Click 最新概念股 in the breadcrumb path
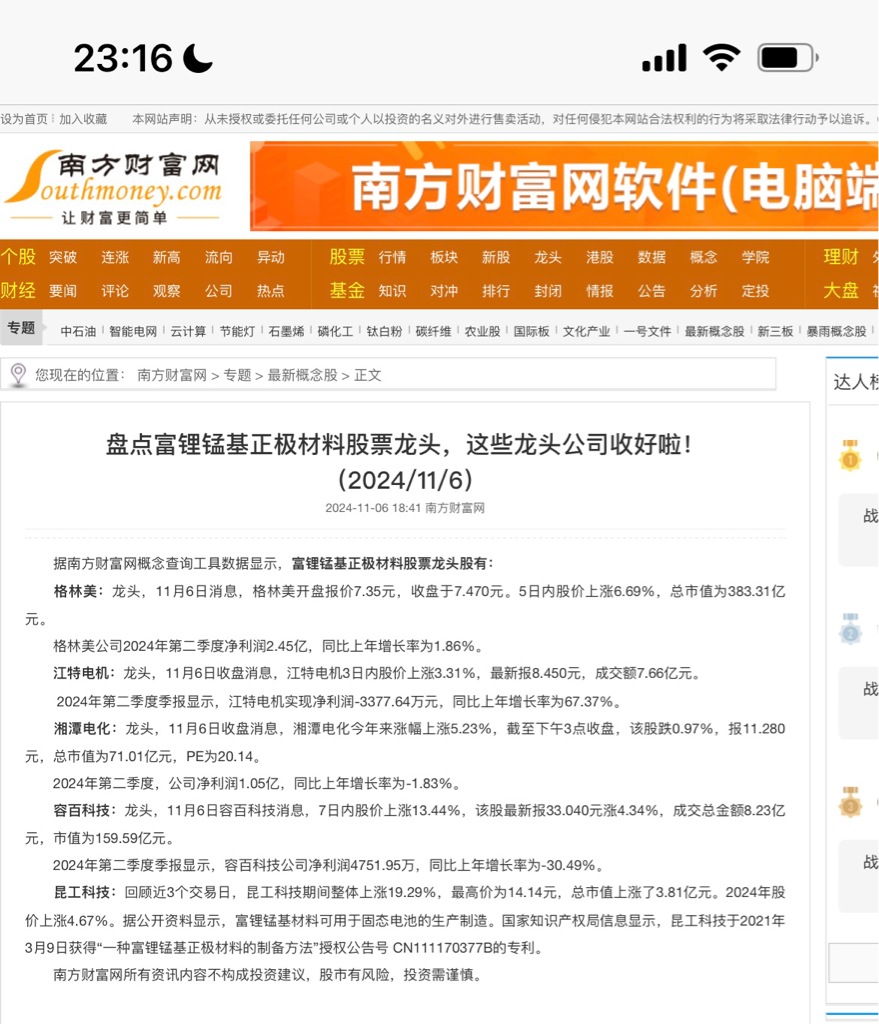The height and width of the screenshot is (1024, 879). coord(302,376)
